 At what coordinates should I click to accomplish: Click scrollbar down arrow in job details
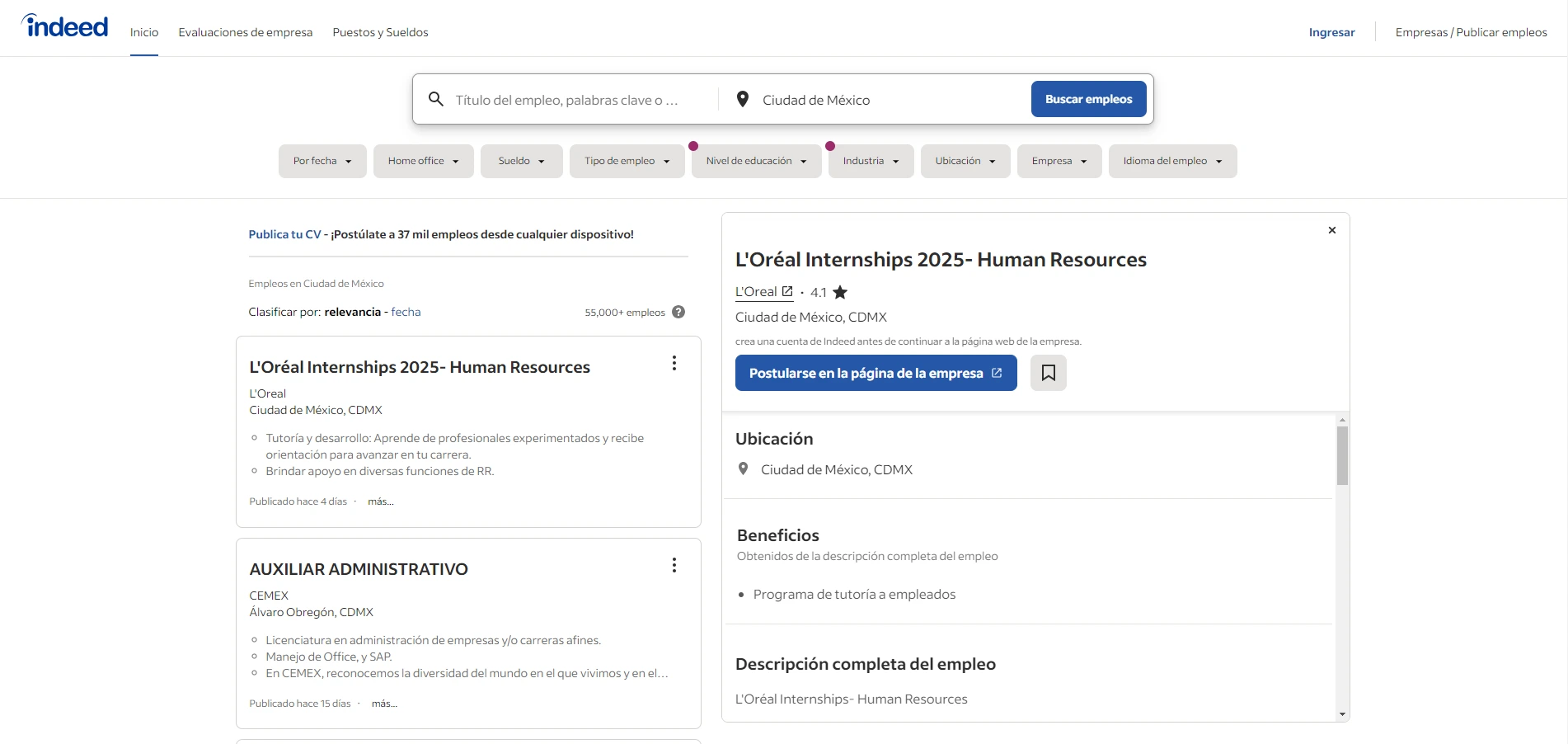[x=1342, y=714]
